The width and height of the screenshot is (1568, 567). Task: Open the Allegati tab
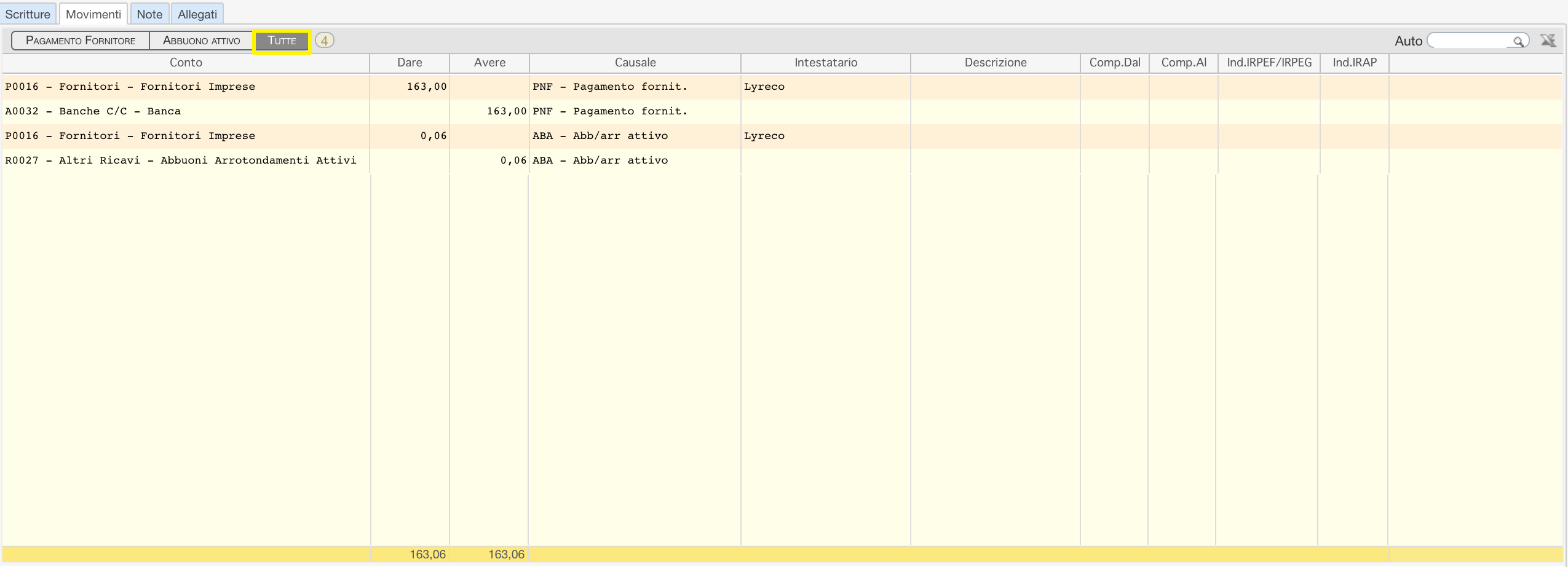[197, 14]
